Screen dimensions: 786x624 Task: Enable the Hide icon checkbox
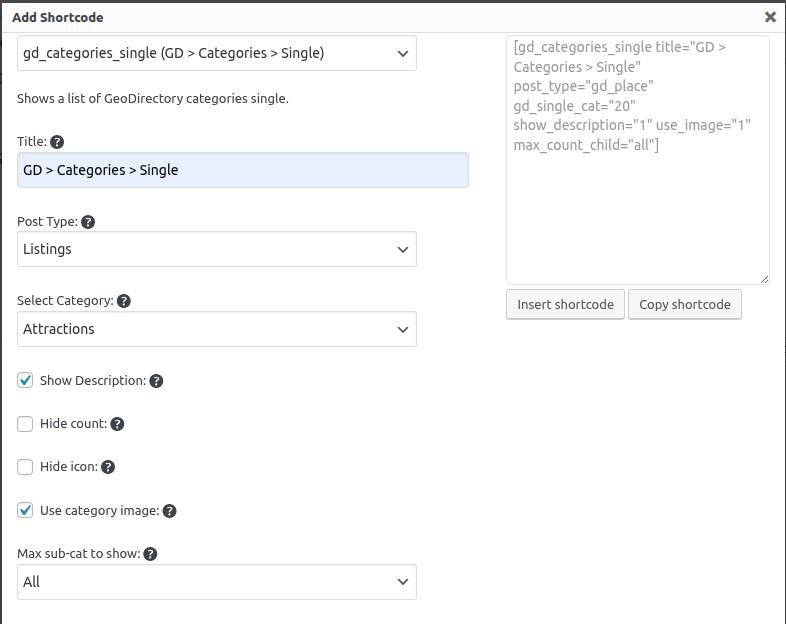(26, 467)
